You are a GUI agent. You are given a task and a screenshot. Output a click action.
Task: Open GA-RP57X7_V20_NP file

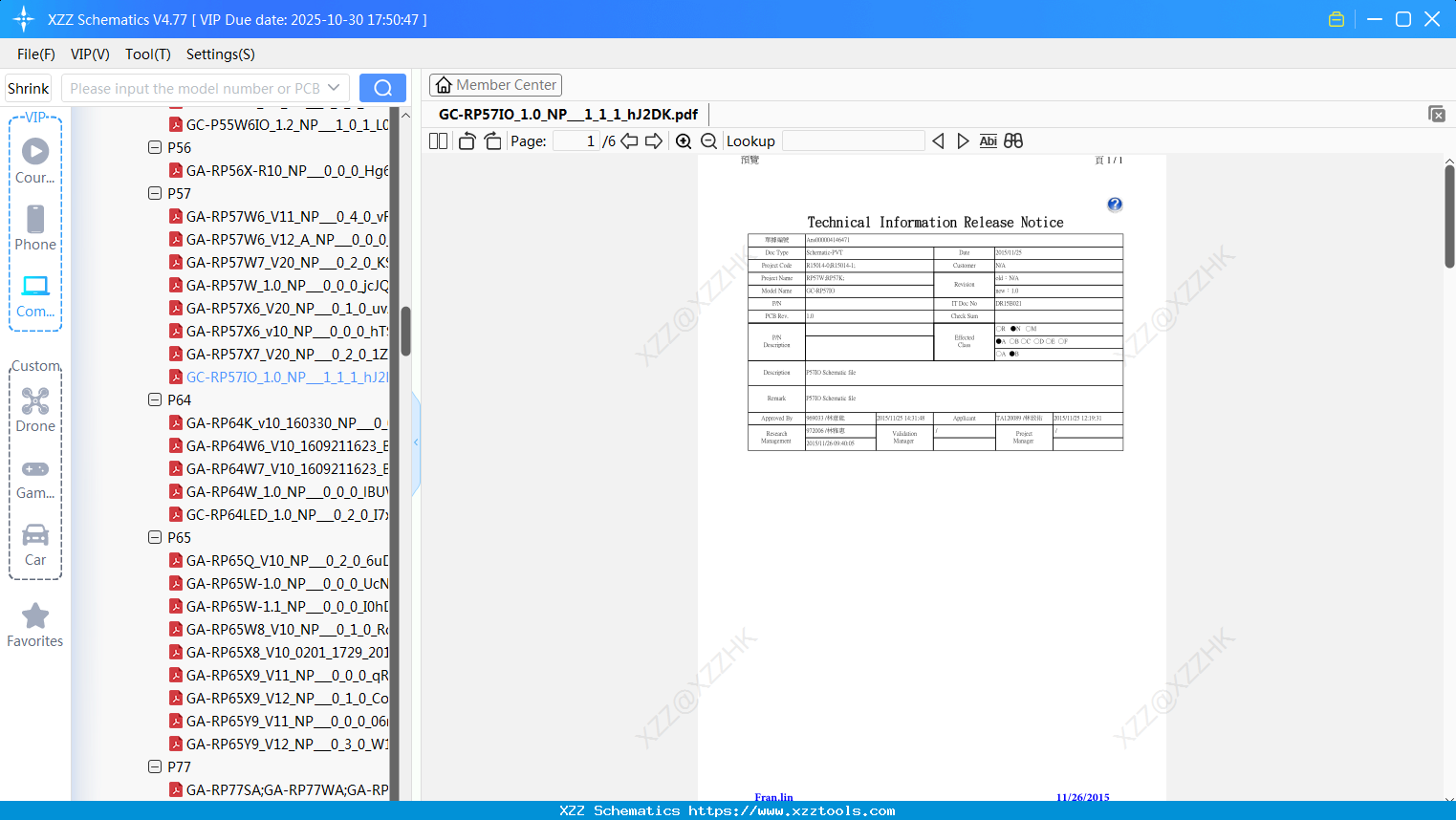(278, 355)
